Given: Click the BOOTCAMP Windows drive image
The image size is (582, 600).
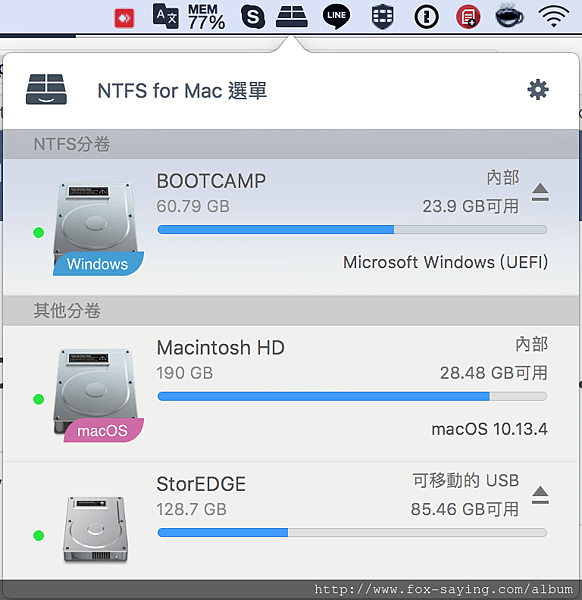Looking at the screenshot, I should pyautogui.click(x=98, y=228).
